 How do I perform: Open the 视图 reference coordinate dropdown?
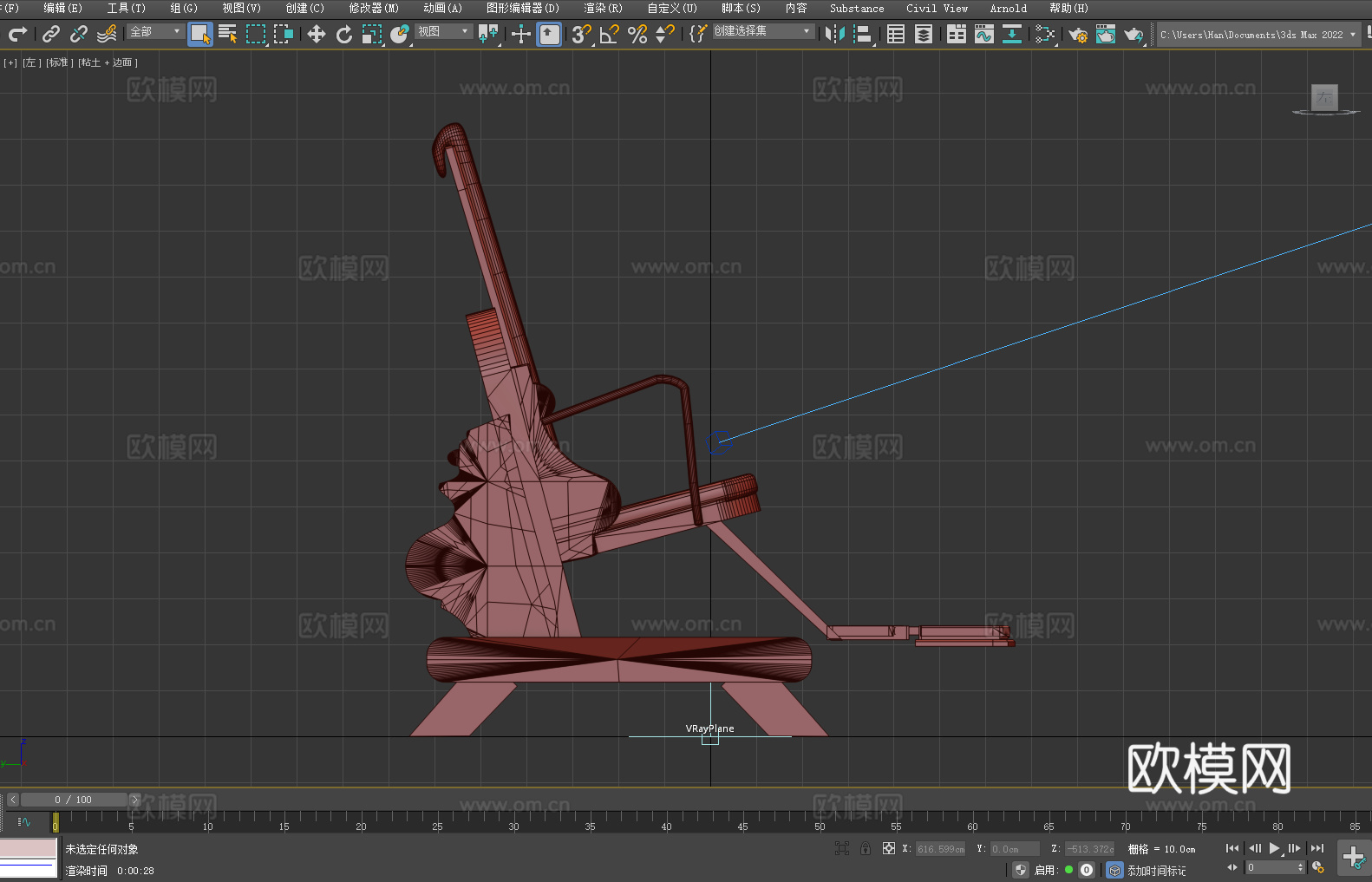pos(443,31)
